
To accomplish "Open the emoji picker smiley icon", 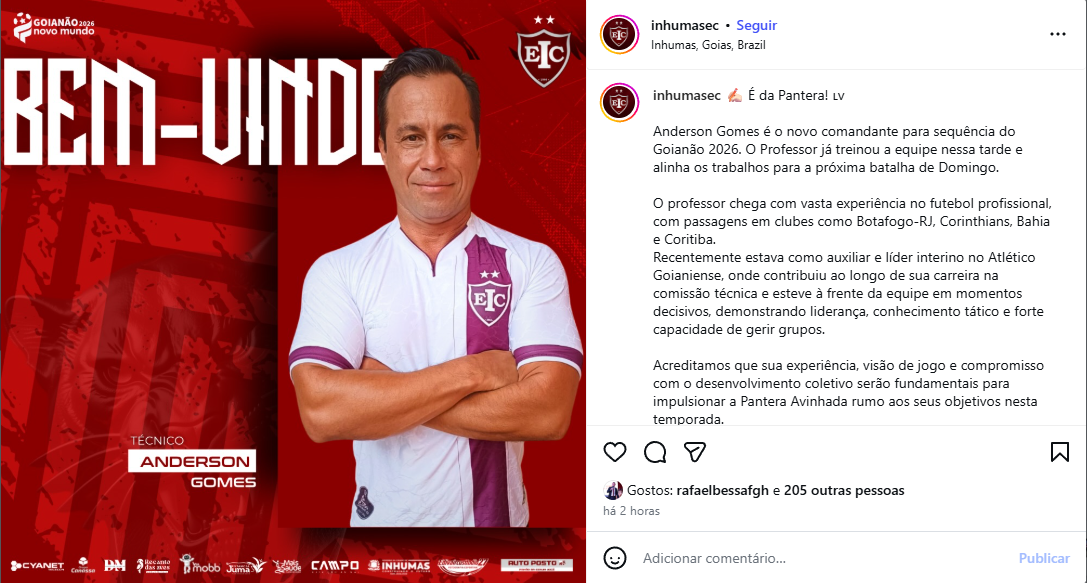I will 615,558.
